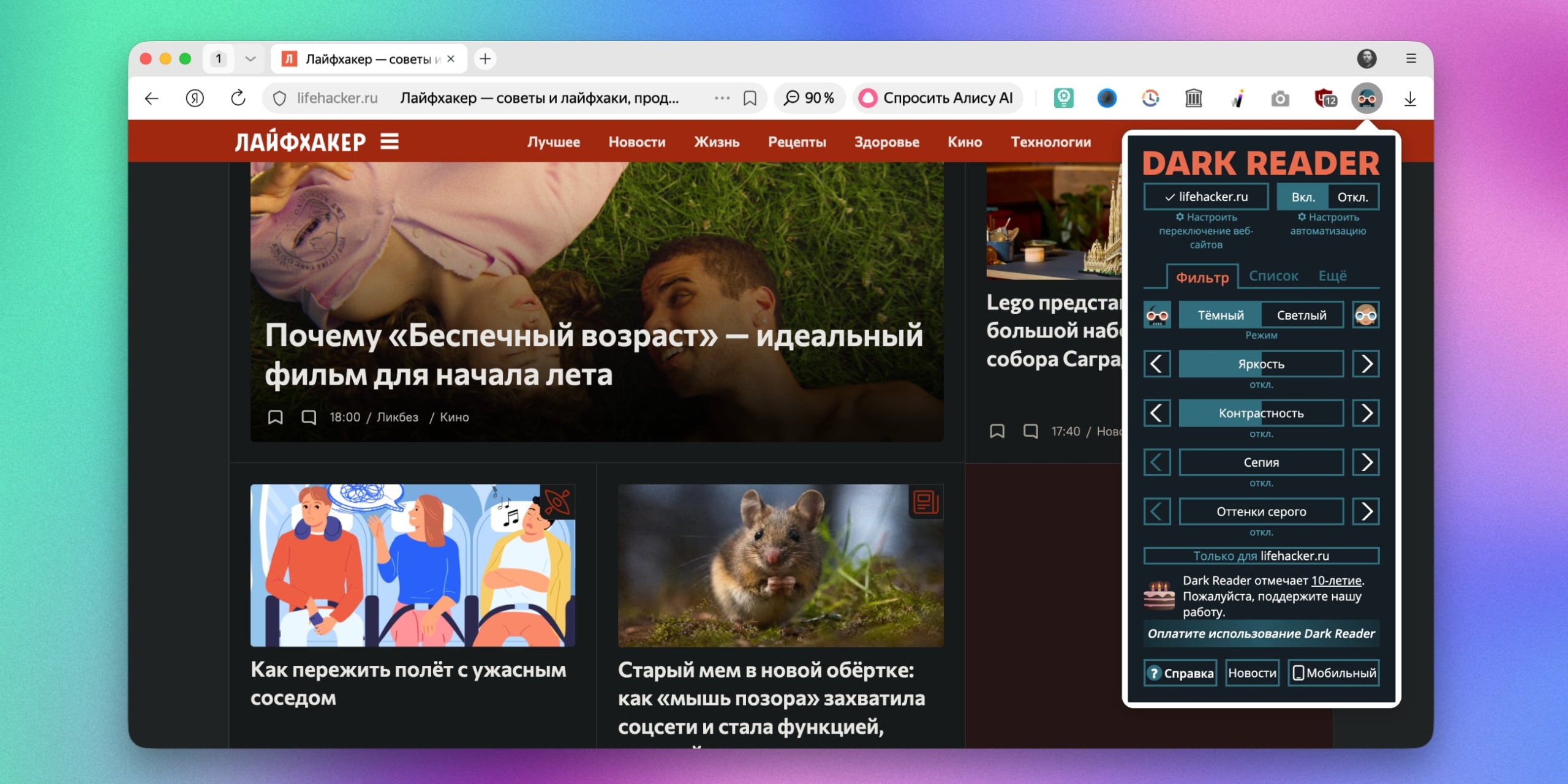Increase Контрастность with right arrow
This screenshot has height=784, width=1568.
coord(1366,413)
